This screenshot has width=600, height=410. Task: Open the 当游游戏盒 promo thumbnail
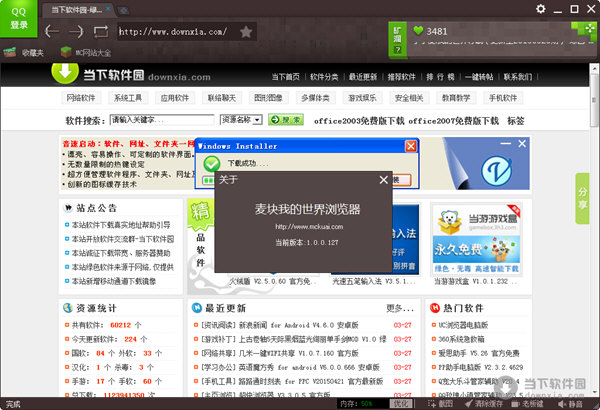pyautogui.click(x=476, y=238)
